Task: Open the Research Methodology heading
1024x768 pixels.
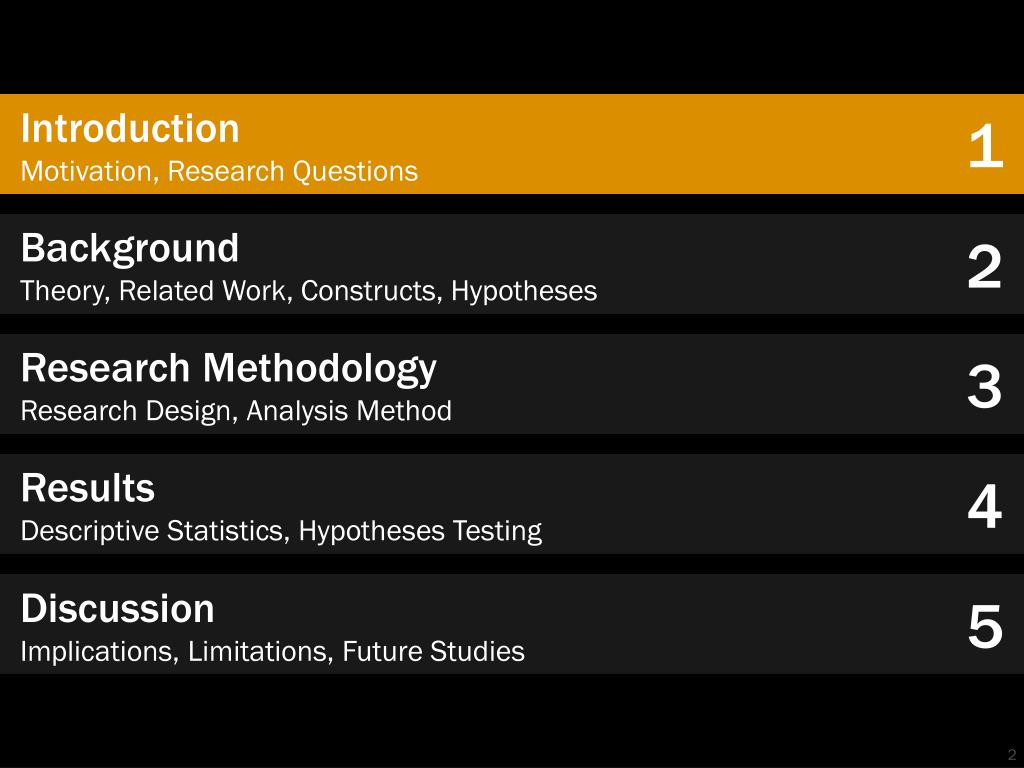Action: click(229, 369)
